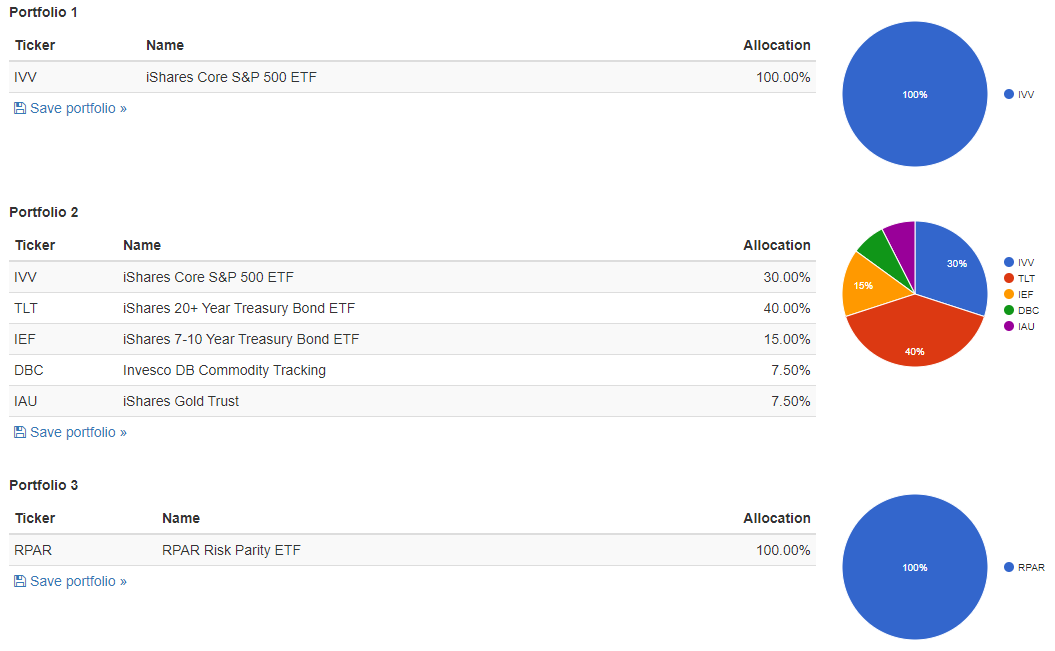Click 'iShares Gold Trust' name
This screenshot has width=1055, height=651.
181,401
